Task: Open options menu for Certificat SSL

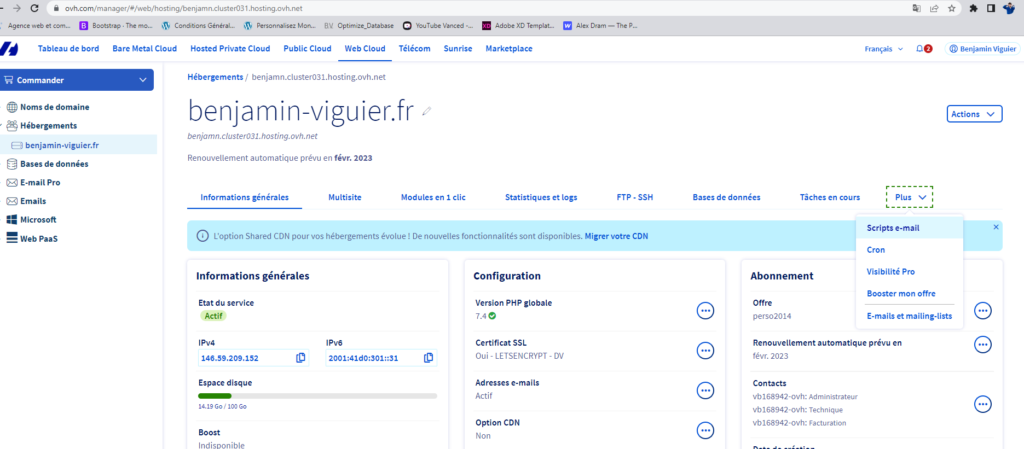Action: click(705, 350)
